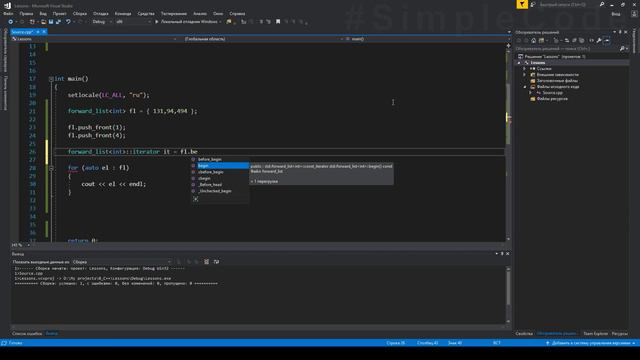Click the View Code icon in Solution Explorer toolbar

591,40
